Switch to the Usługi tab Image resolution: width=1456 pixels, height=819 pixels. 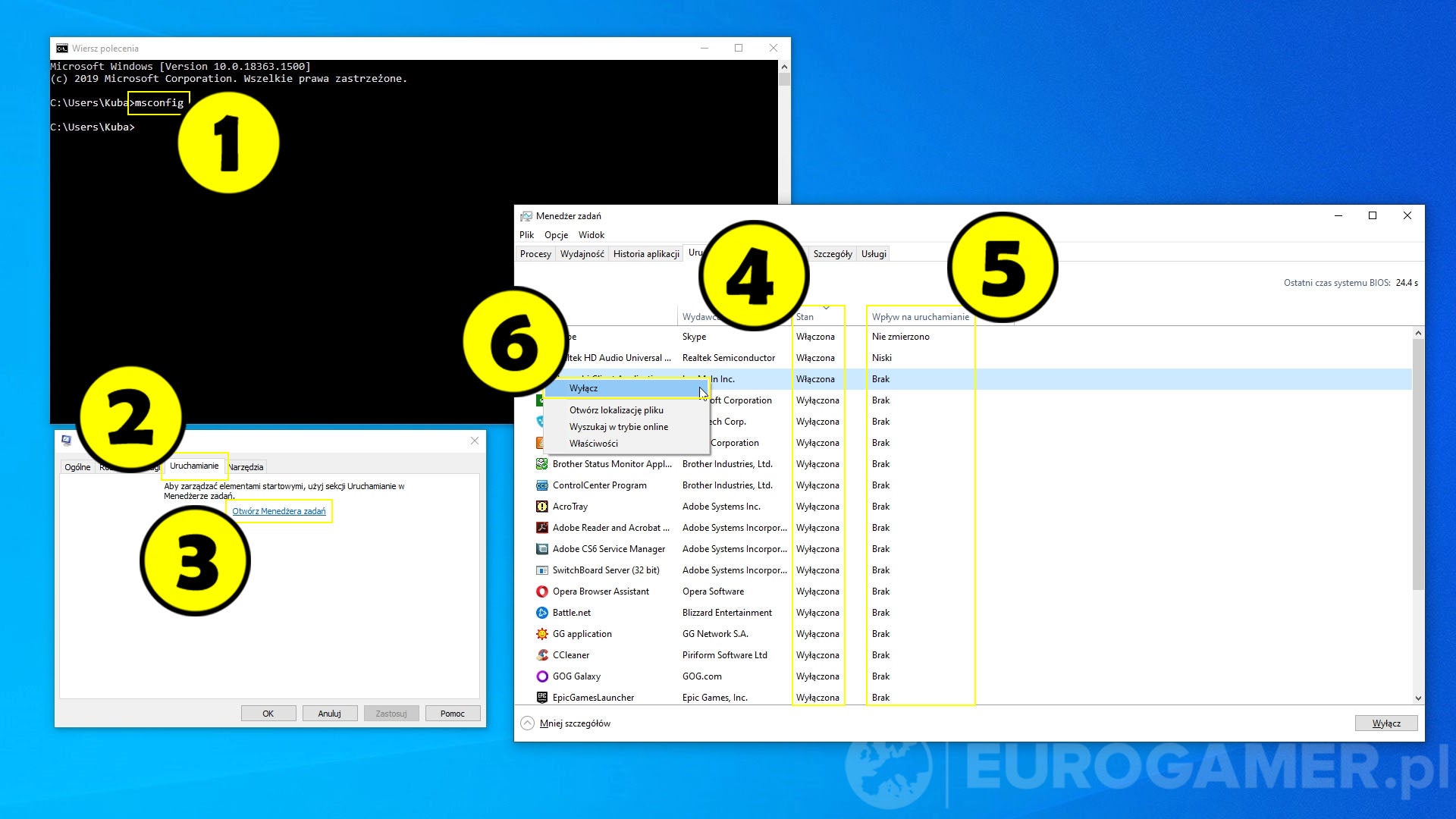point(874,254)
